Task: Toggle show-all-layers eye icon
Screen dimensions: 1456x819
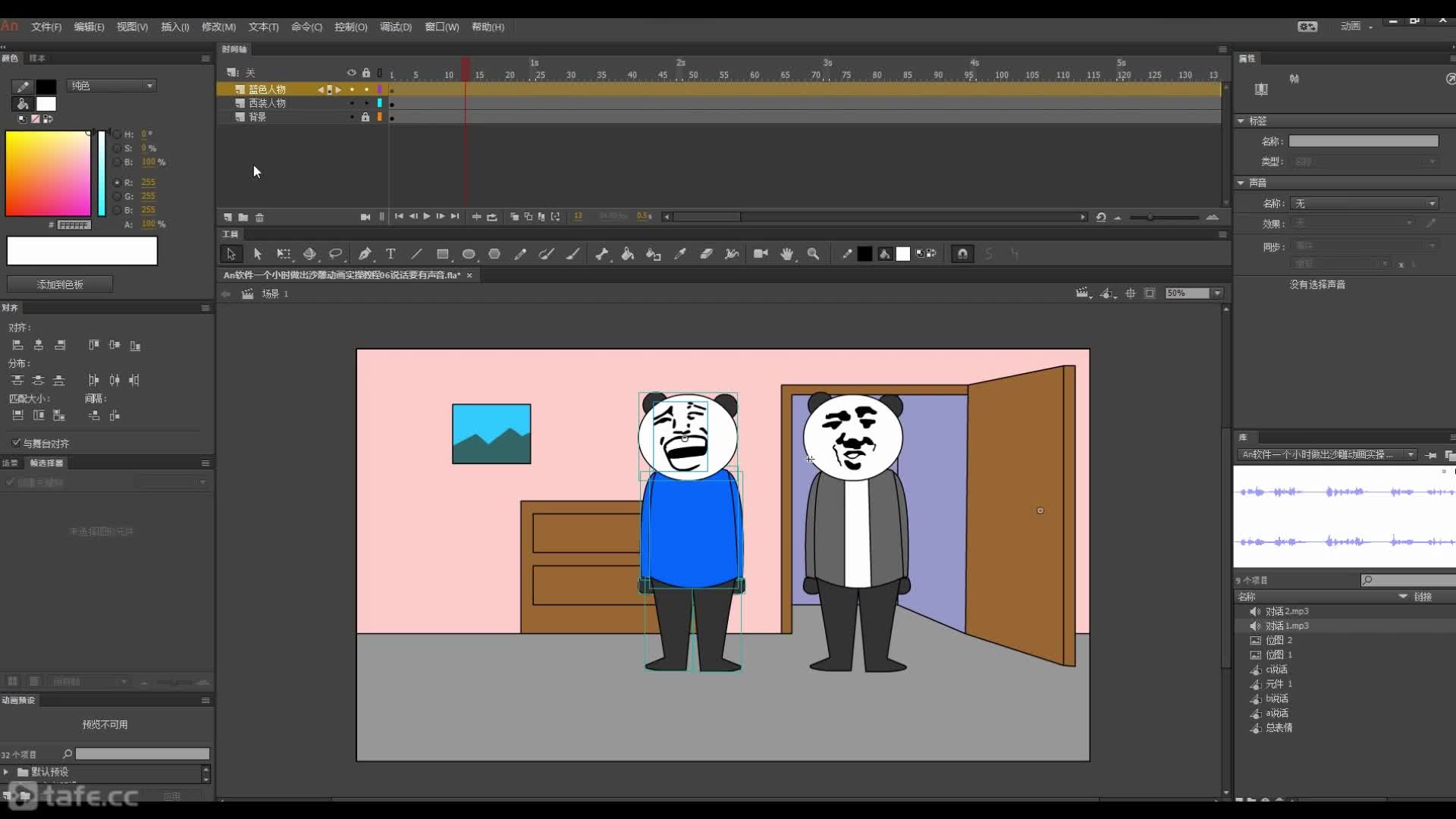Action: pyautogui.click(x=351, y=73)
